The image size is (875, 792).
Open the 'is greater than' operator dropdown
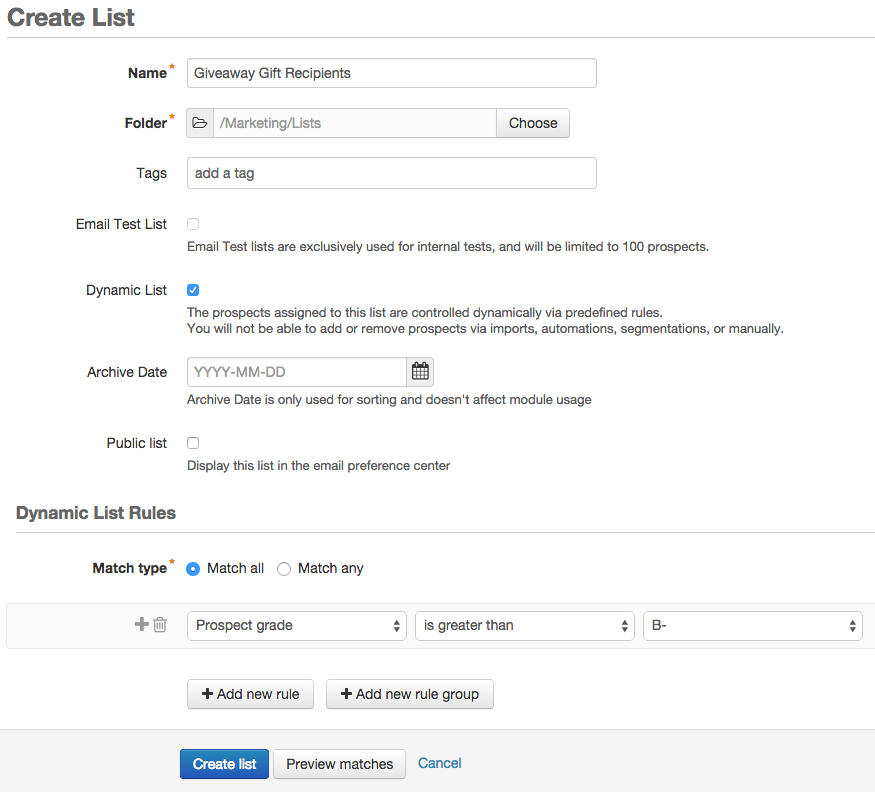pyautogui.click(x=525, y=625)
